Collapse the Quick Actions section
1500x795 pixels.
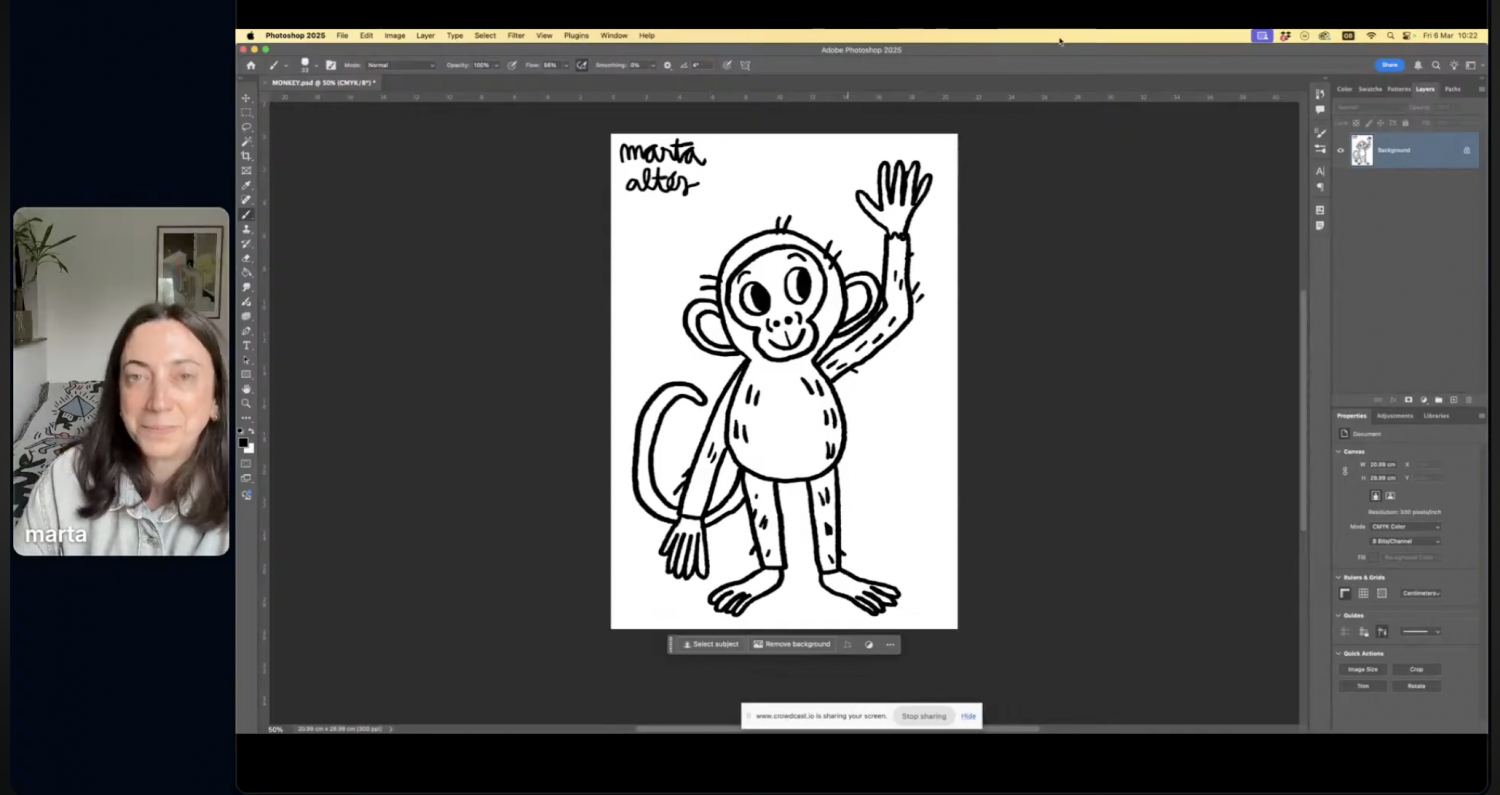(1339, 653)
